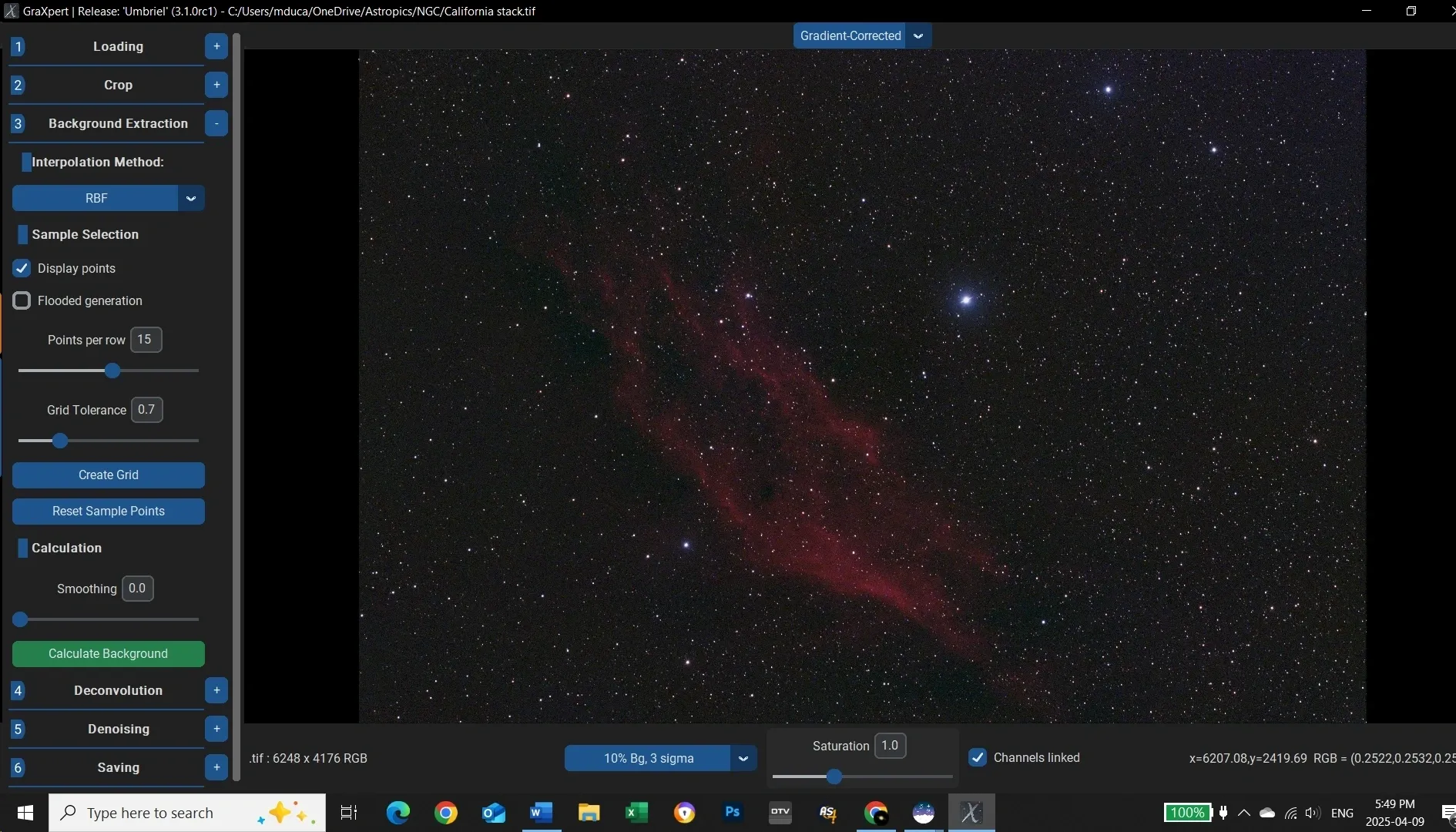The image size is (1456, 832).
Task: Open the second Chrome icon in taskbar
Action: 875,813
